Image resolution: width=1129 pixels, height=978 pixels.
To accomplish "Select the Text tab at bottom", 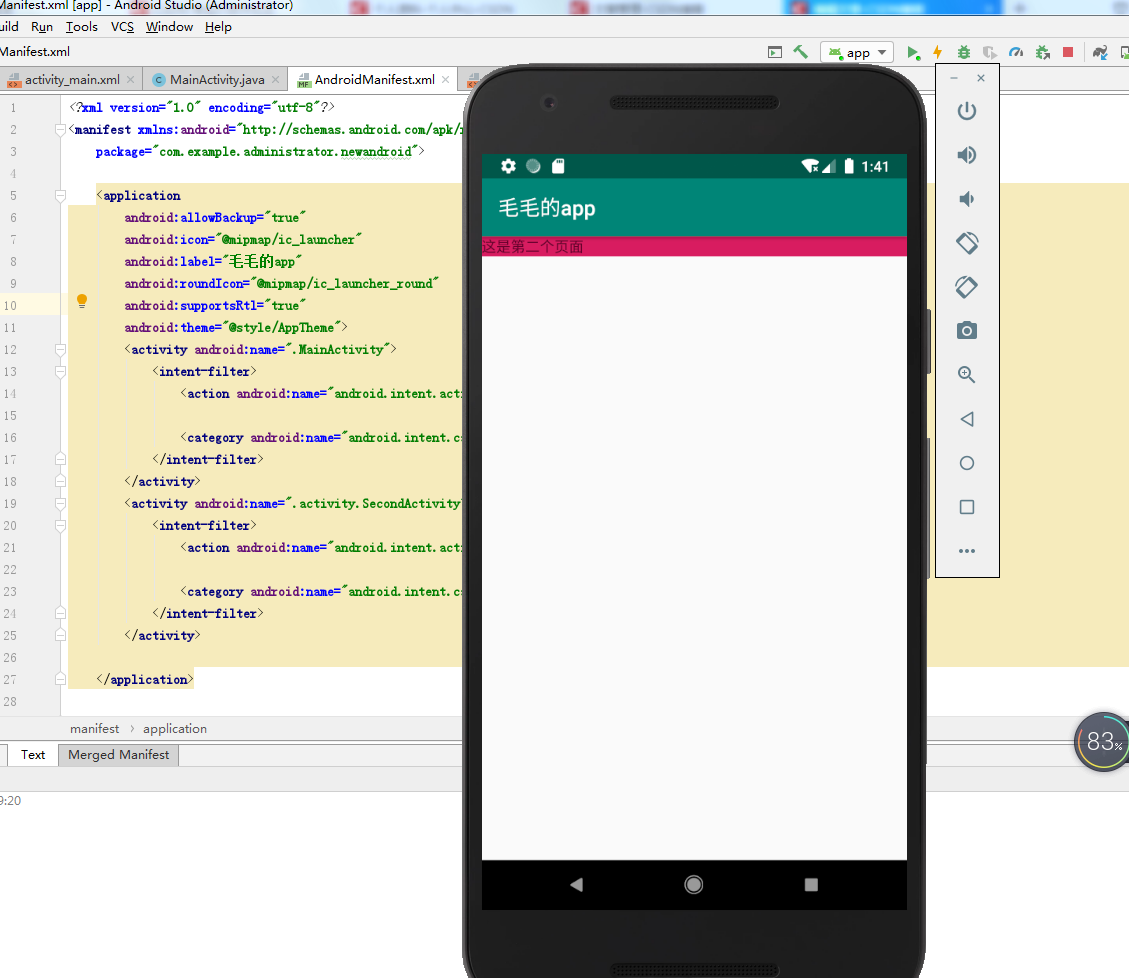I will (32, 755).
